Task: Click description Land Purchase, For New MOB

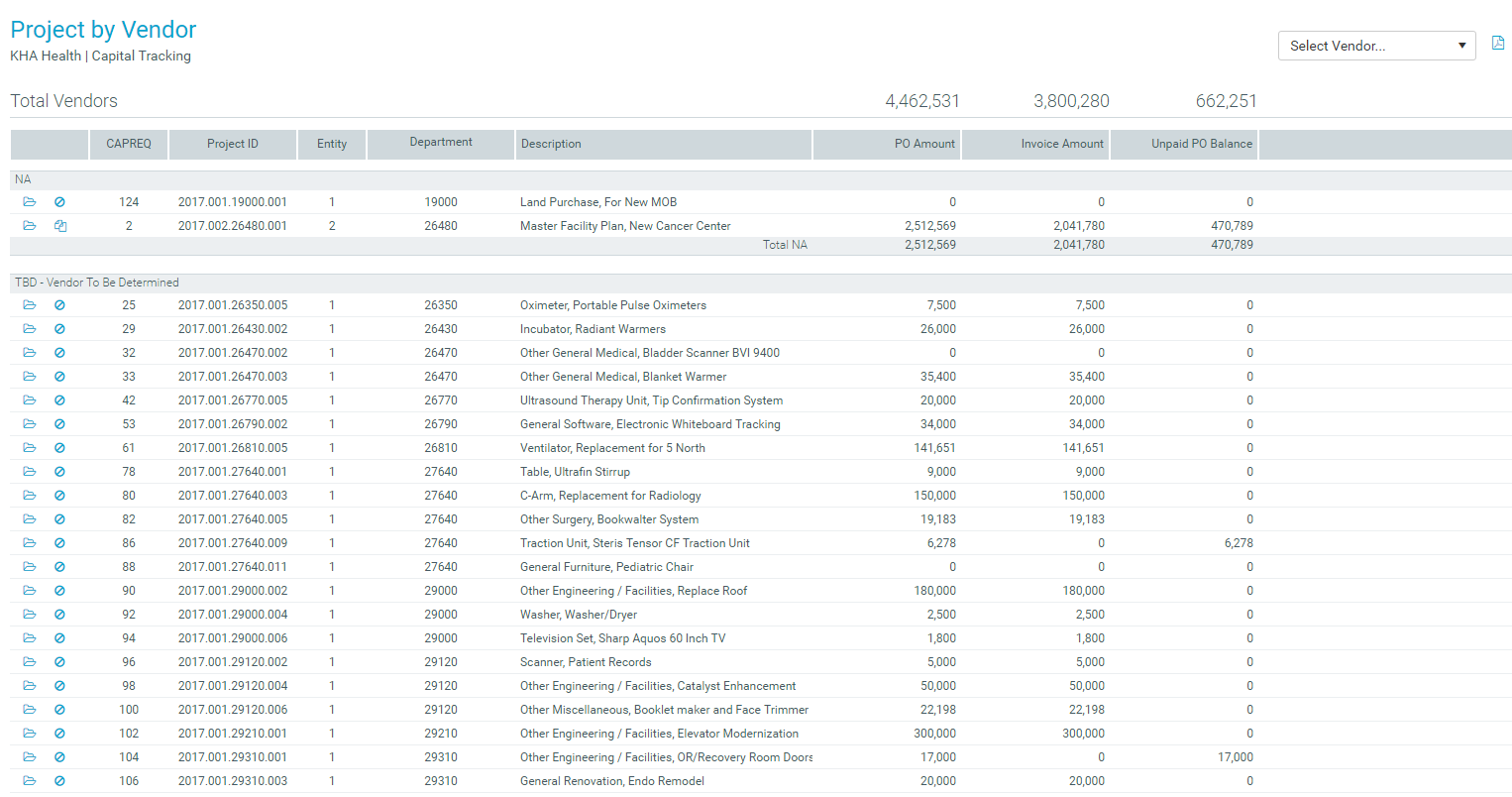Action: pos(598,202)
